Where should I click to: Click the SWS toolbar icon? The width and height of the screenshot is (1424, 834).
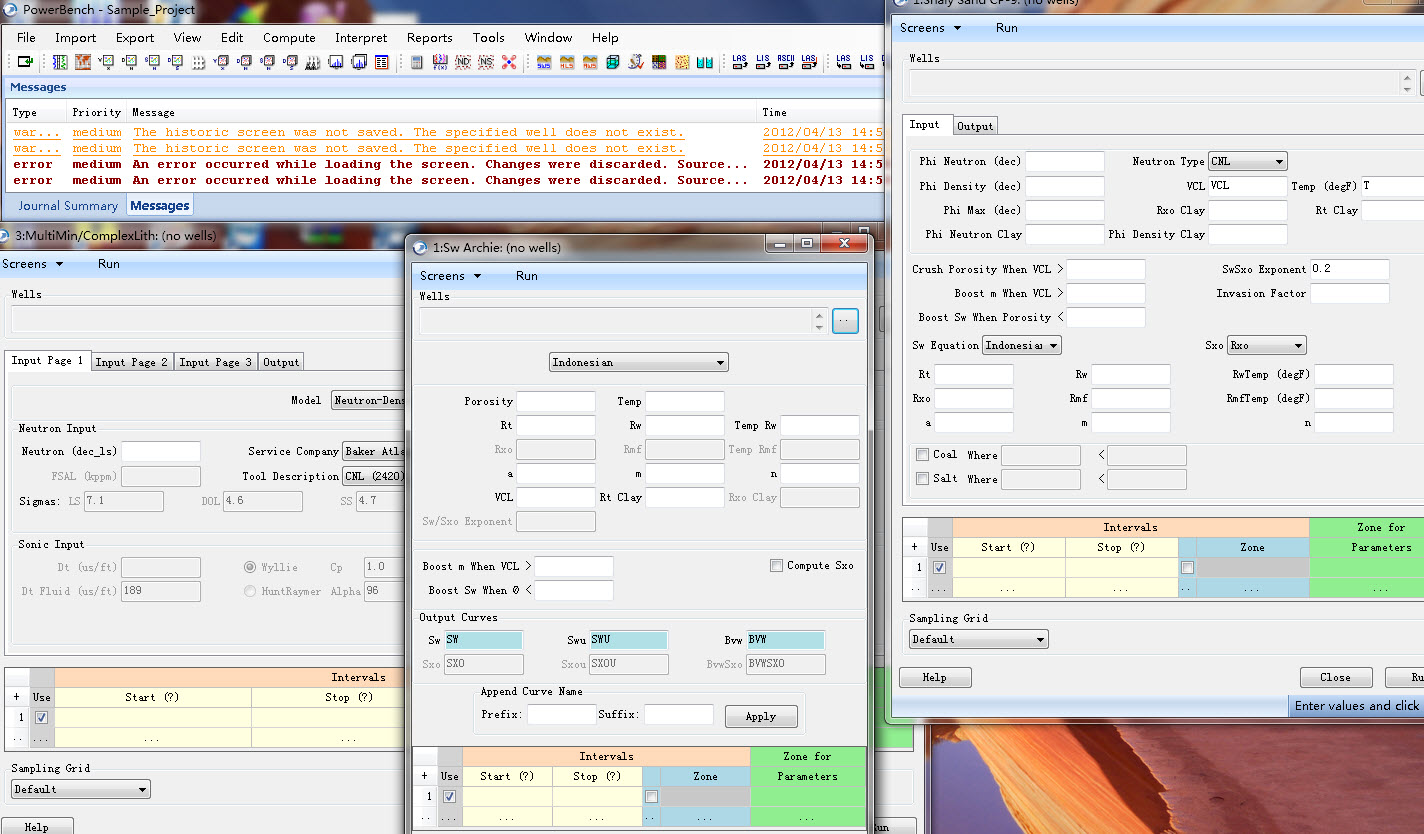coord(544,62)
